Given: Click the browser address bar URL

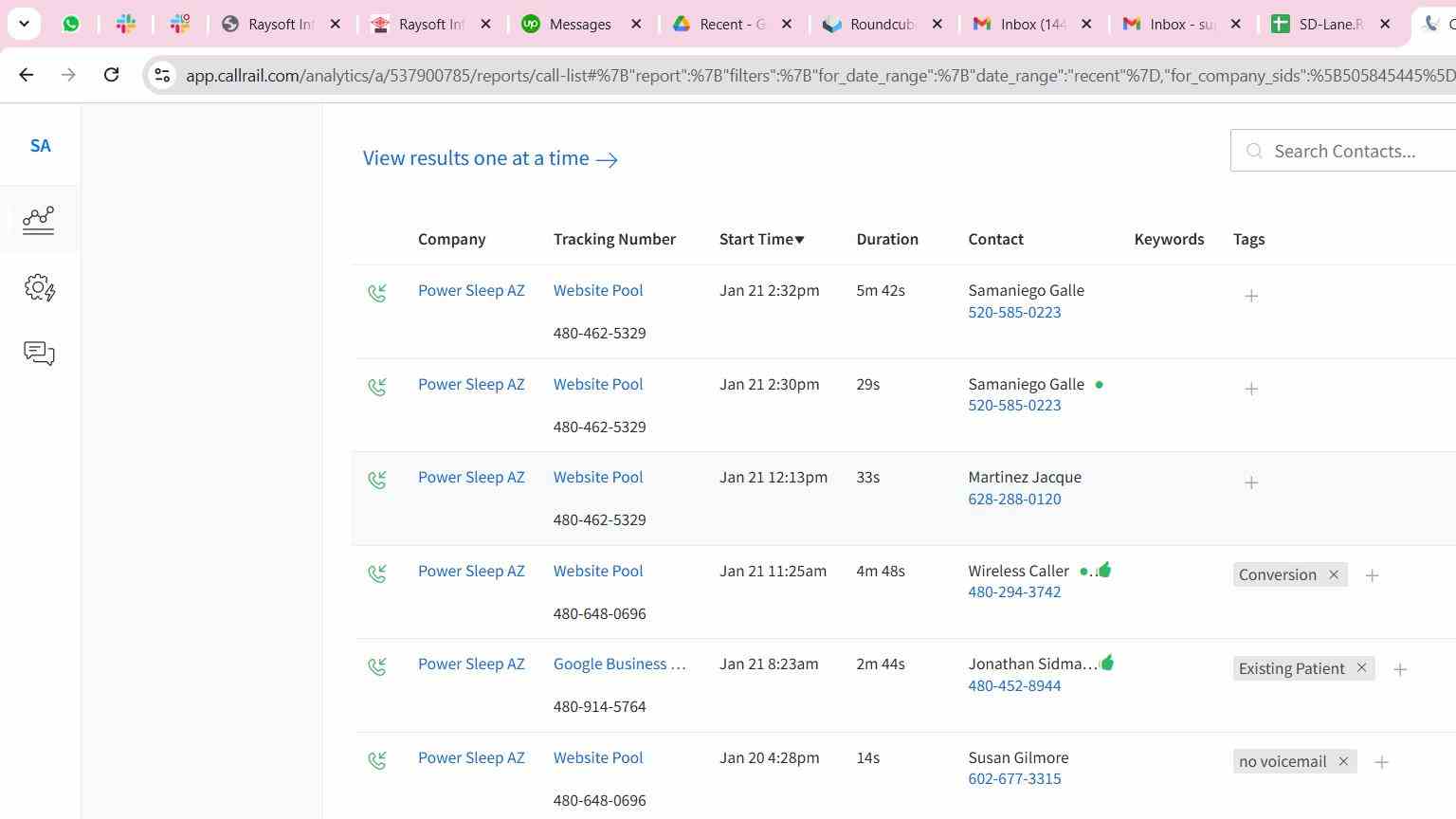Looking at the screenshot, I should point(820,75).
